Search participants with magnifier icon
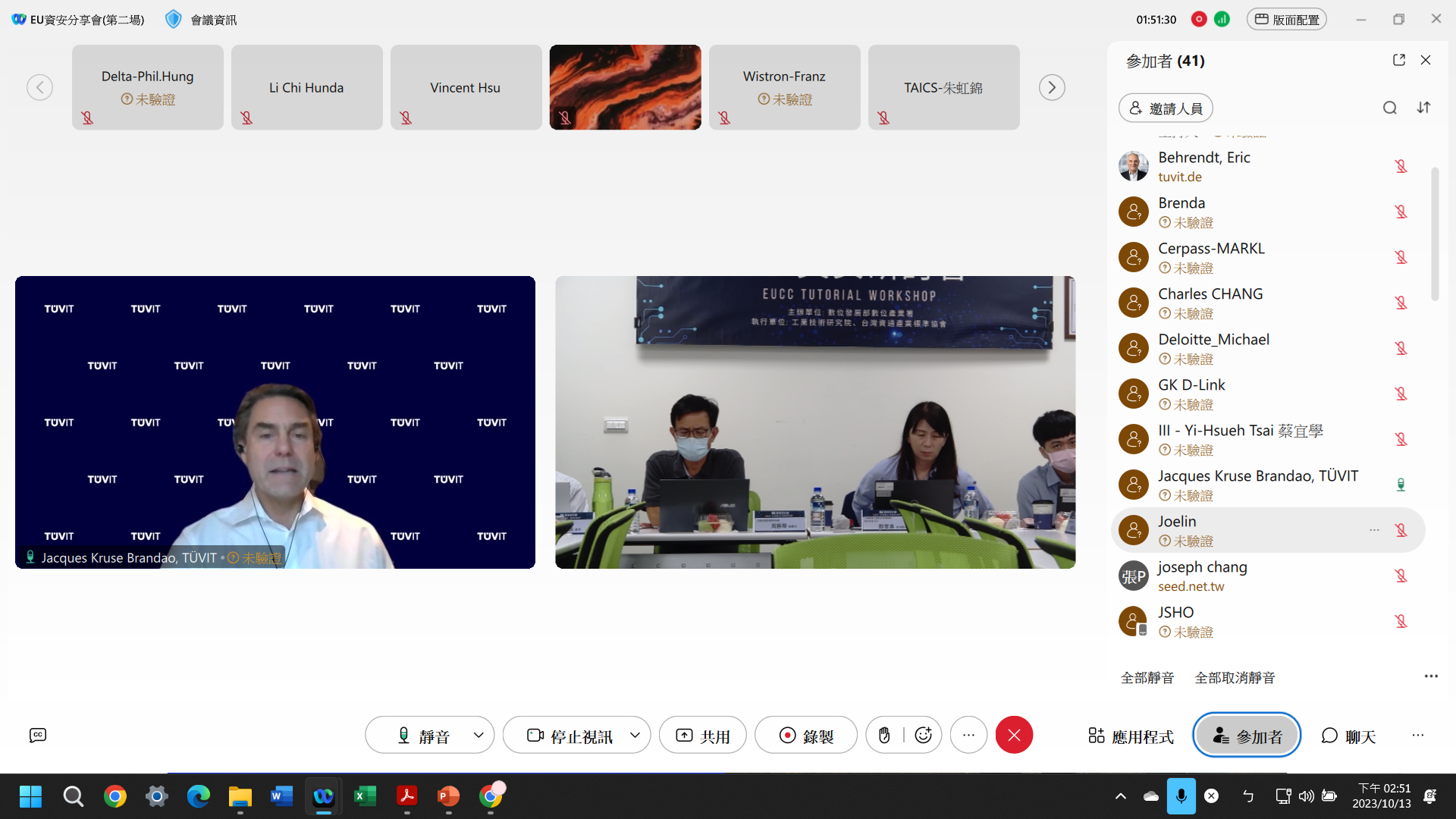This screenshot has height=819, width=1456. [1389, 108]
